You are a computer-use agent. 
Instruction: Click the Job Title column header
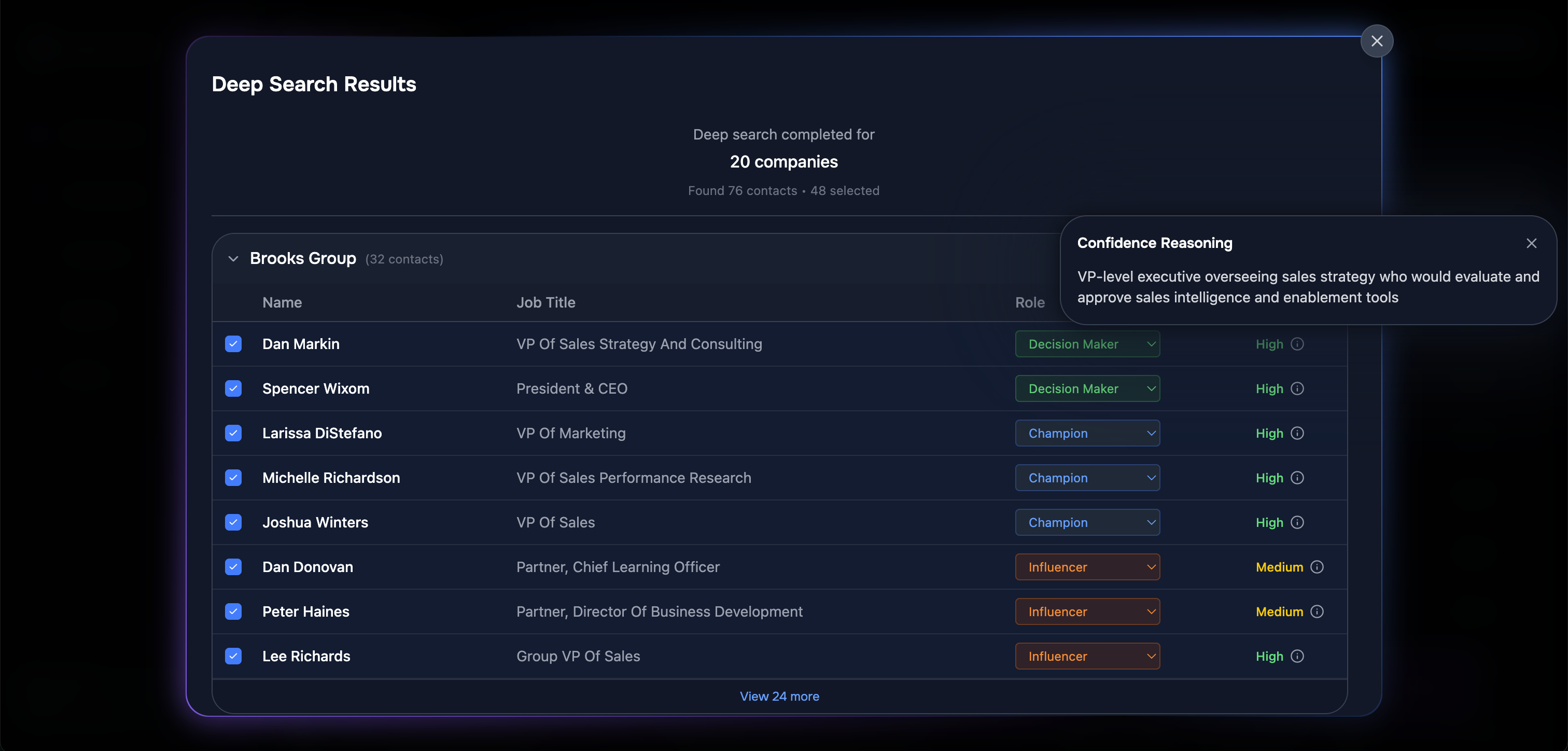[x=545, y=303]
